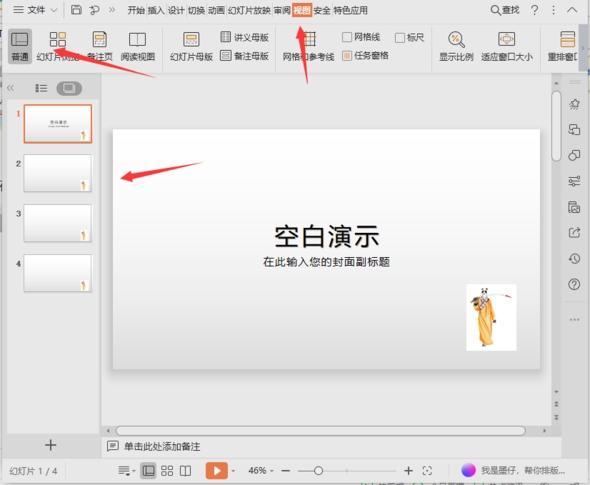Open the slideshow play button dropdown arrow
The width and height of the screenshot is (590, 485).
click(x=233, y=471)
